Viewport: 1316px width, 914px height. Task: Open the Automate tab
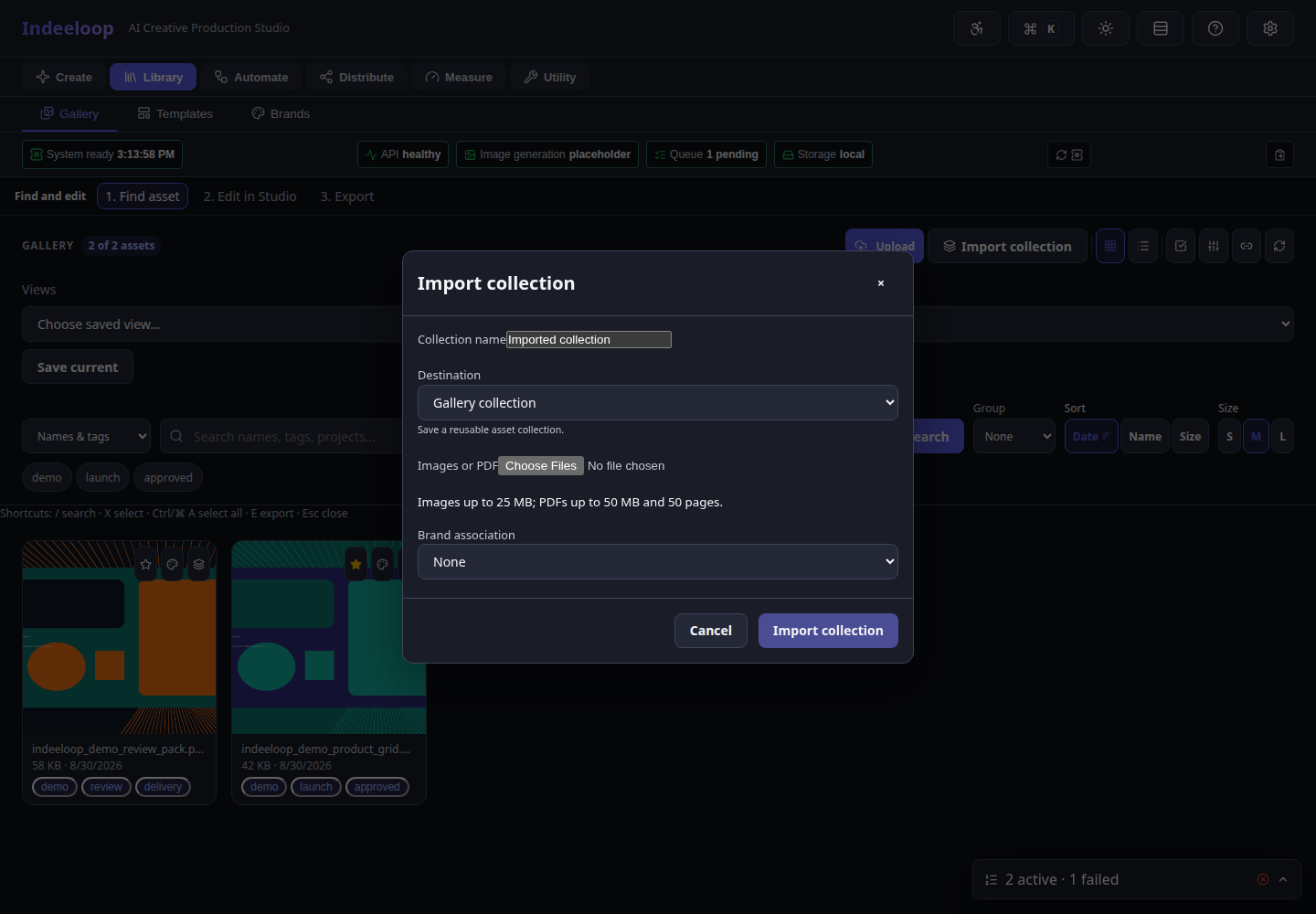coord(251,78)
